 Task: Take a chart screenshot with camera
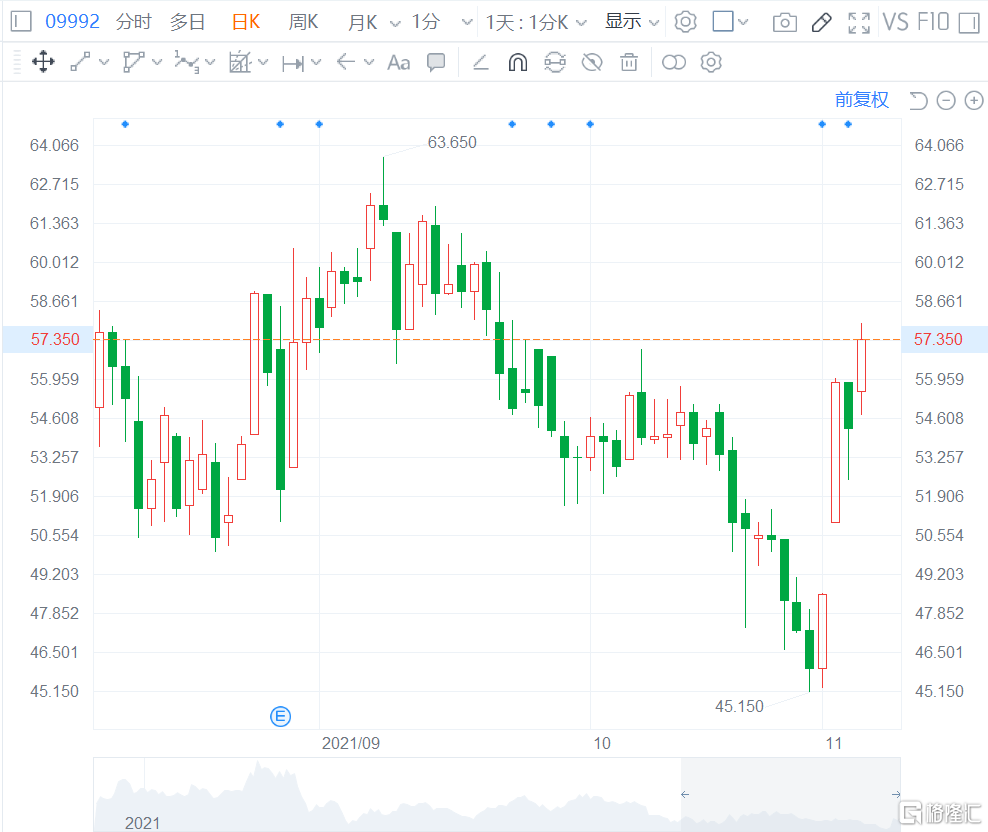click(785, 22)
